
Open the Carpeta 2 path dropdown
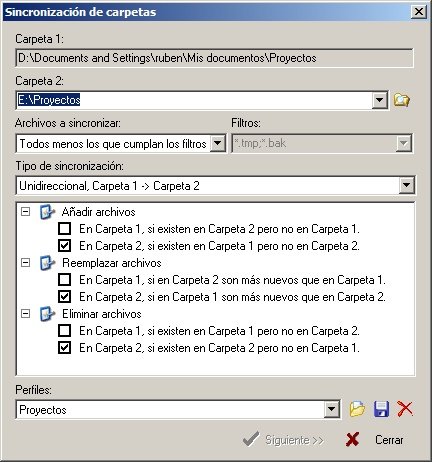click(x=379, y=100)
